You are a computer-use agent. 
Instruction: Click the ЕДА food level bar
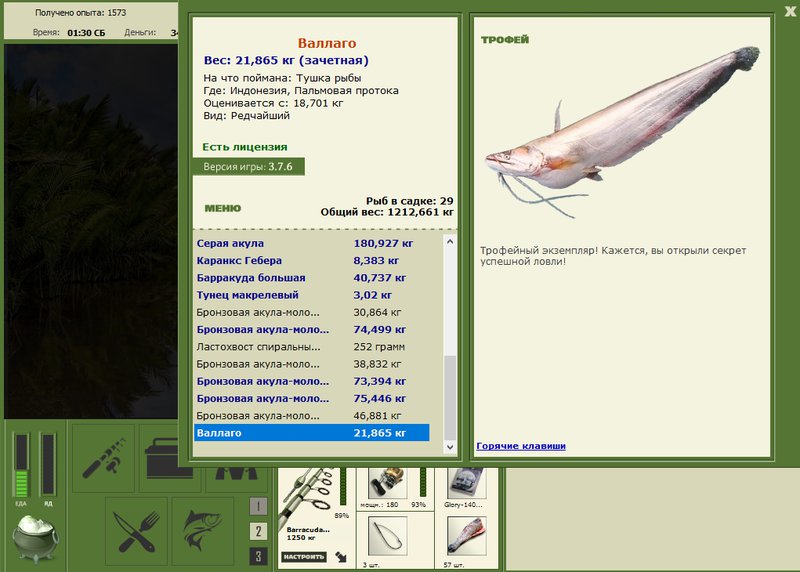pos(21,465)
